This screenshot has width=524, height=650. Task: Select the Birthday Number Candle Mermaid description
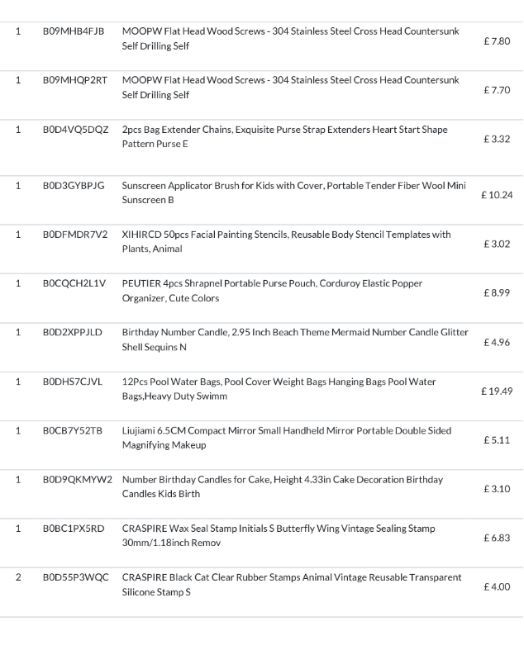pyautogui.click(x=295, y=340)
